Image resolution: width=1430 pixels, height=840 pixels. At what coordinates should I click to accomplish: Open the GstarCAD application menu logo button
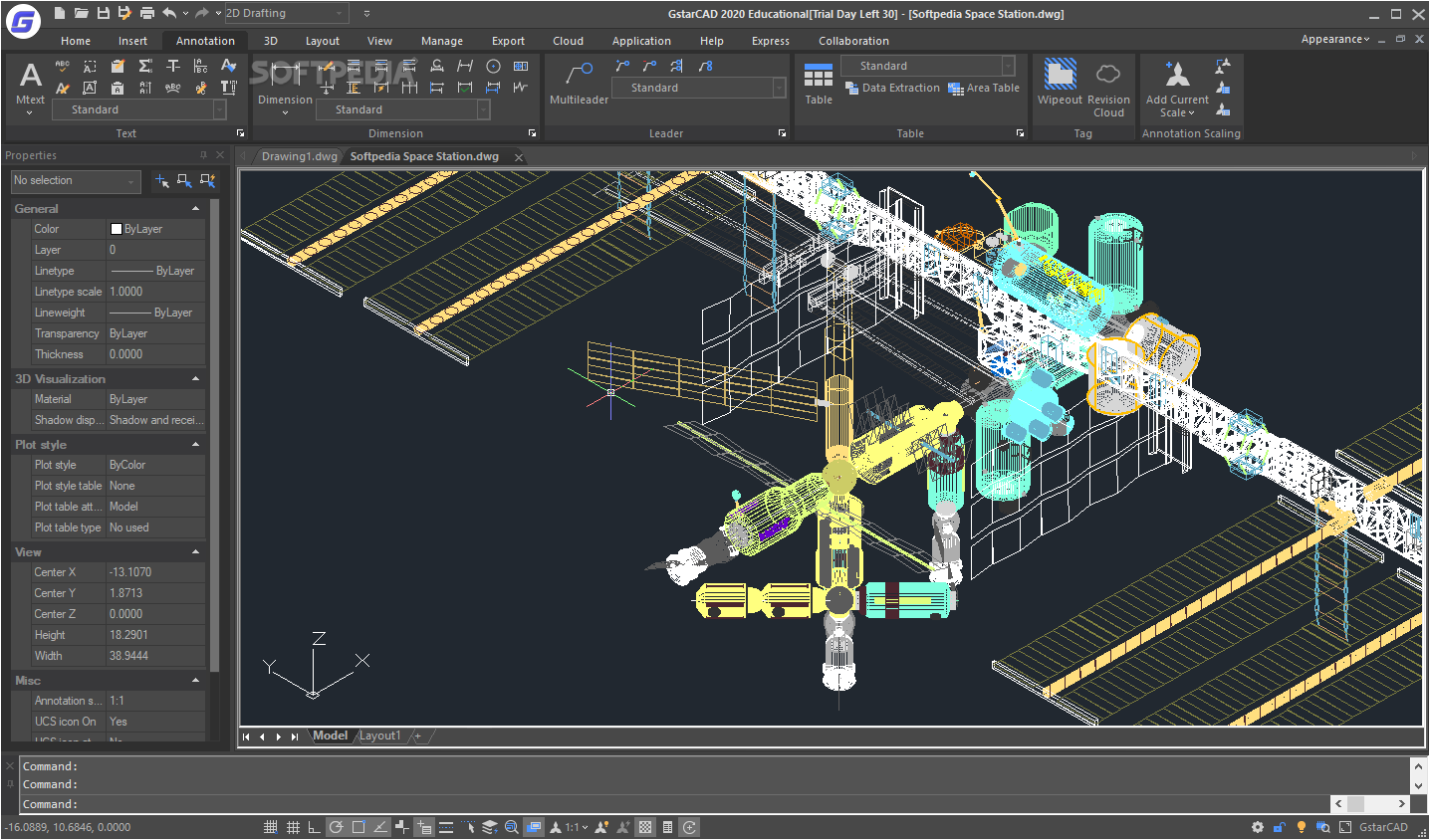click(23, 20)
